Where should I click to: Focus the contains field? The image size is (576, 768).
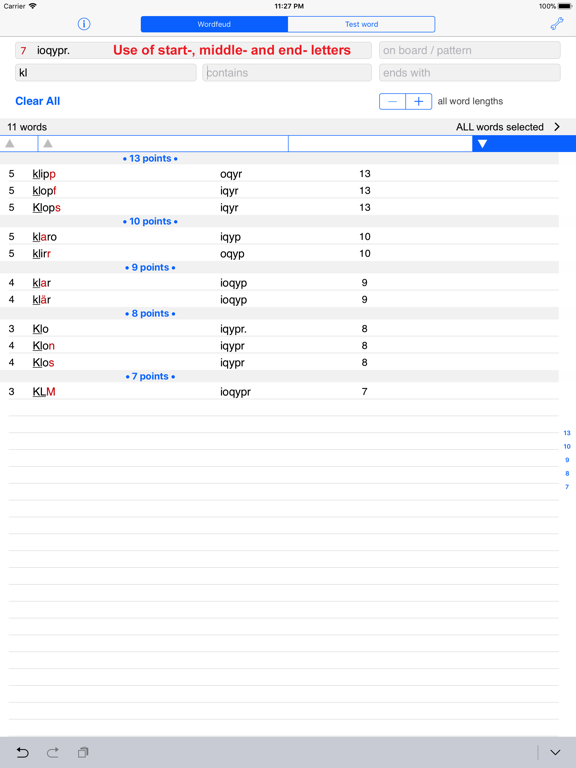(287, 73)
